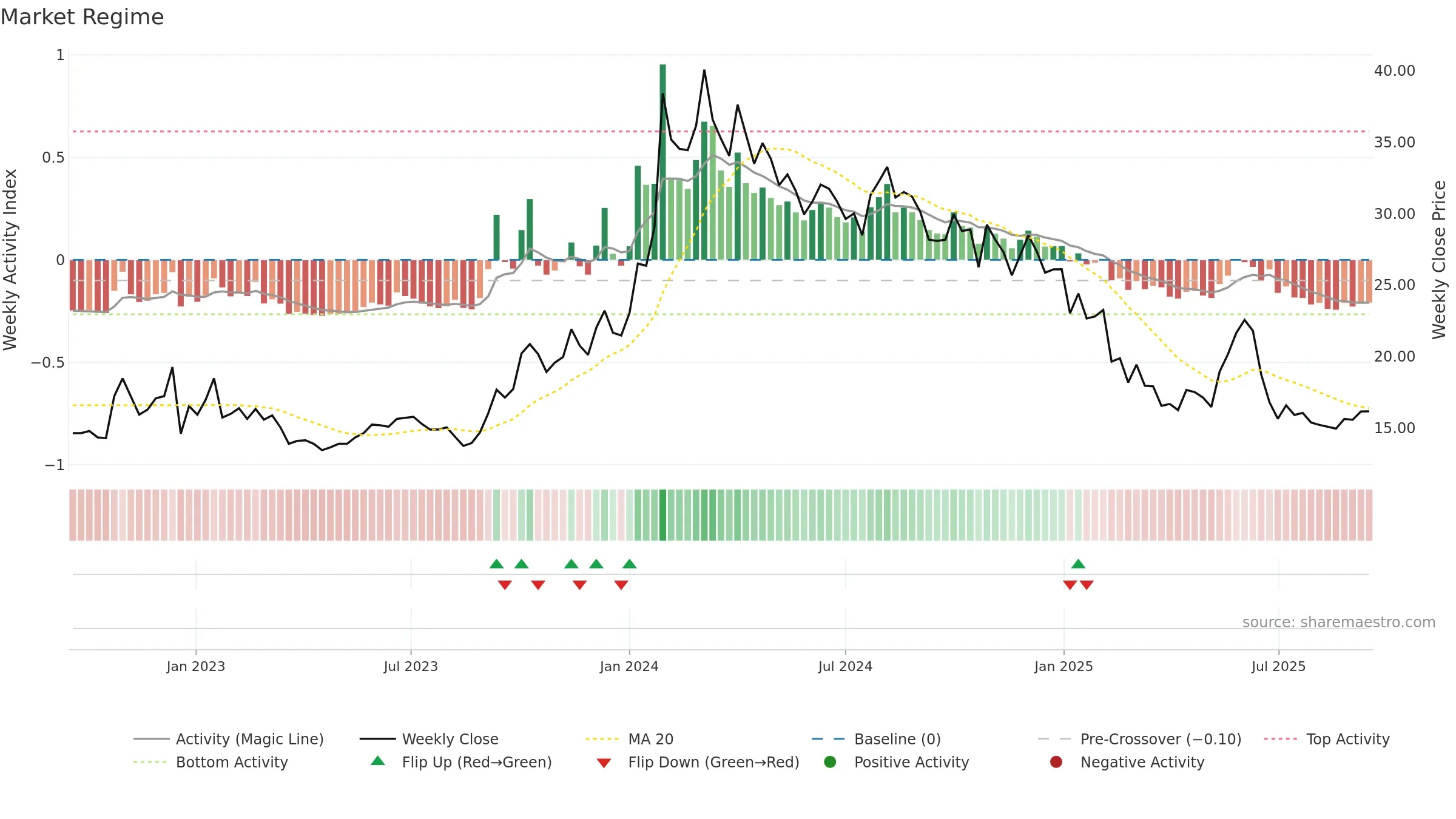Image resolution: width=1456 pixels, height=819 pixels.
Task: Toggle the Activity (Magic Line) legend entry
Action: tap(229, 739)
